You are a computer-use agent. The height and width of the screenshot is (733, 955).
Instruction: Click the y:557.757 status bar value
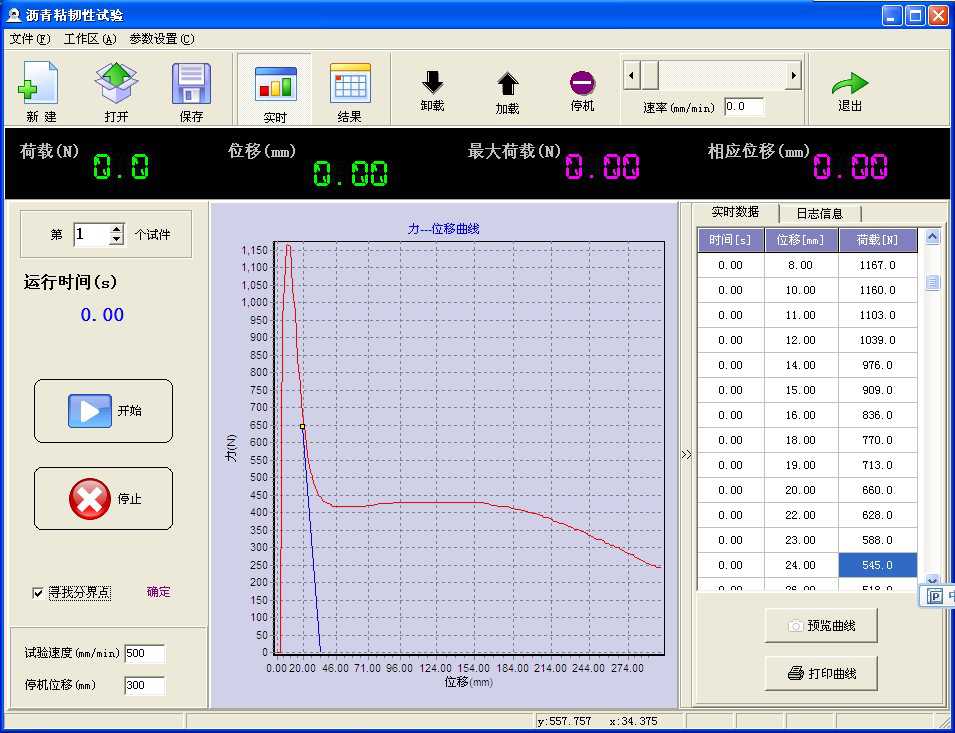(564, 721)
